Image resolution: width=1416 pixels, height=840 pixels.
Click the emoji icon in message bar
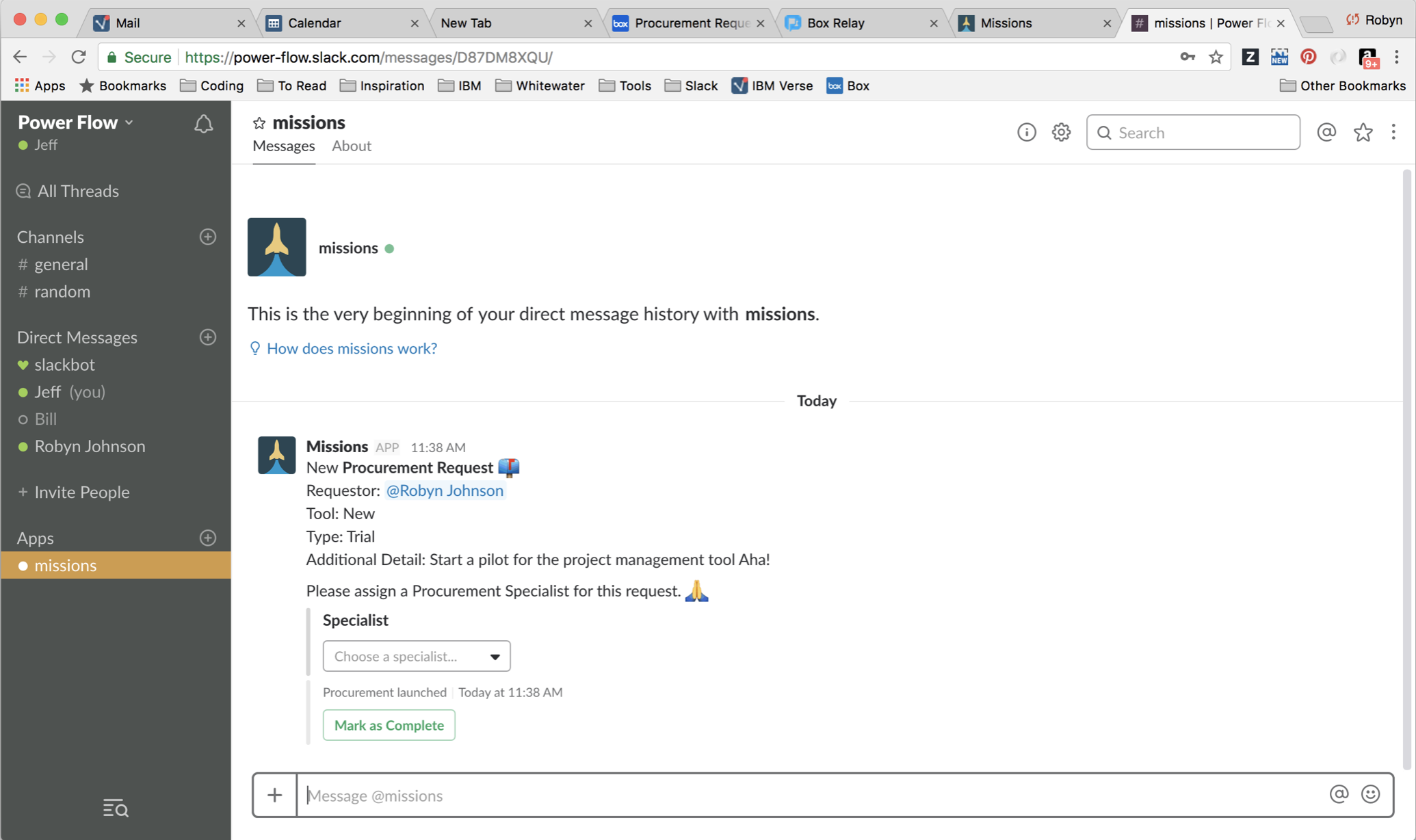(1371, 794)
